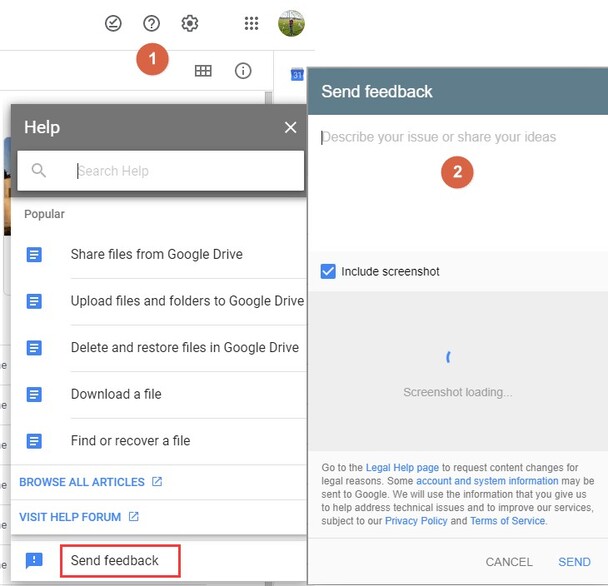The height and width of the screenshot is (586, 608).
Task: Open the account profile avatar
Action: tap(291, 23)
